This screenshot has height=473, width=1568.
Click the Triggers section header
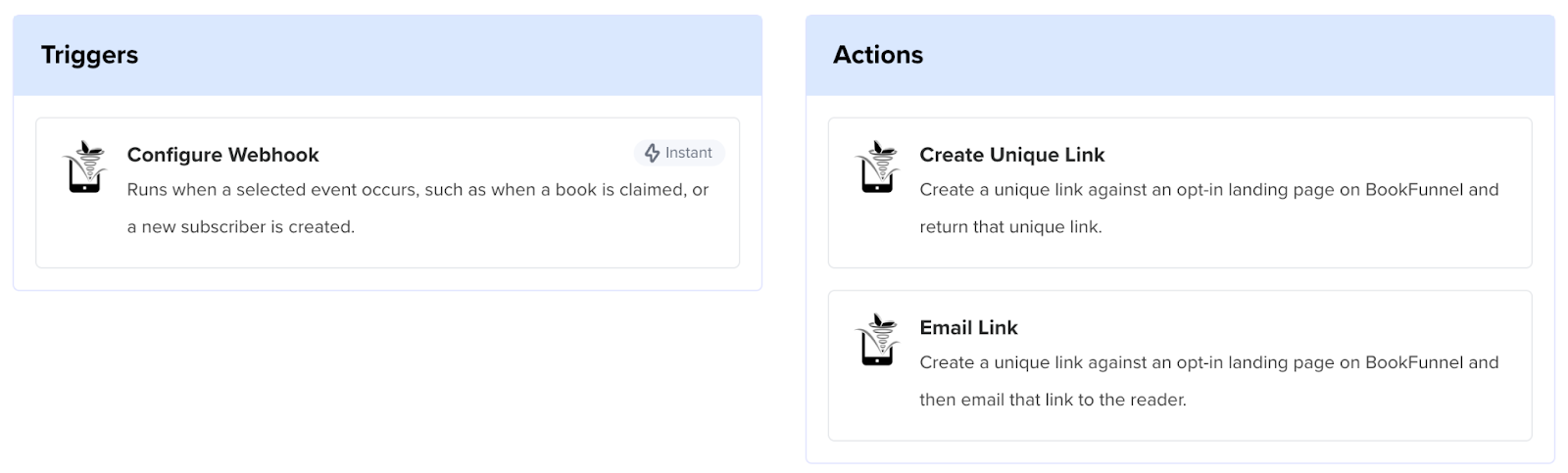(x=89, y=55)
